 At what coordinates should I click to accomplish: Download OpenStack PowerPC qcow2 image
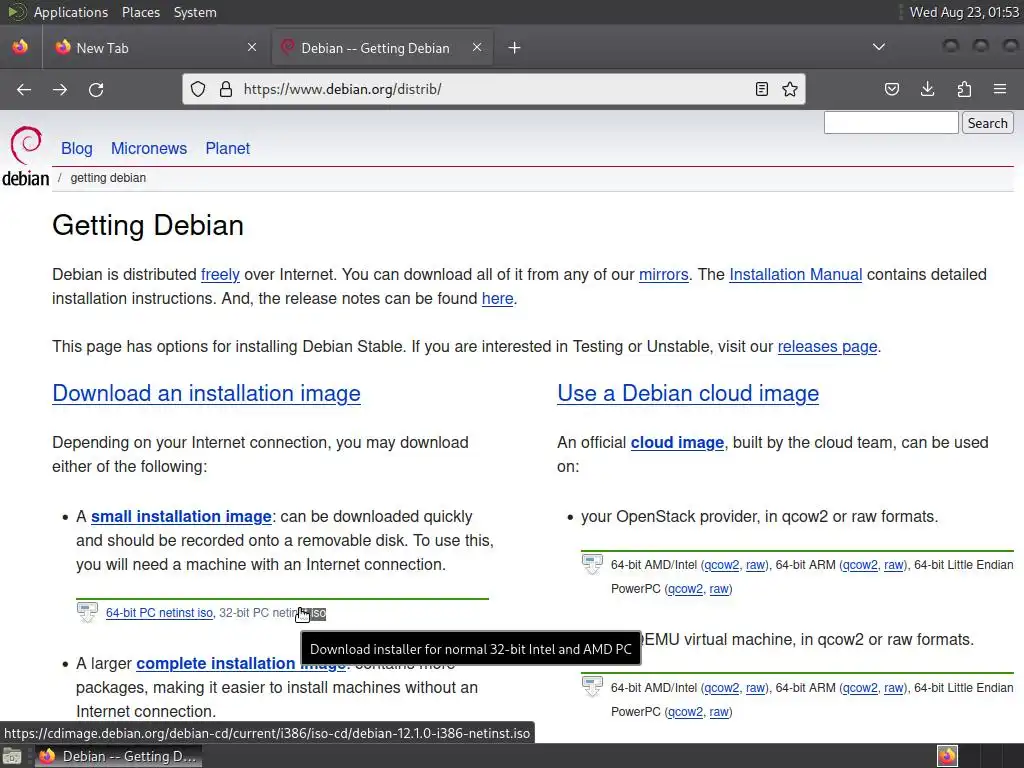[x=685, y=589]
